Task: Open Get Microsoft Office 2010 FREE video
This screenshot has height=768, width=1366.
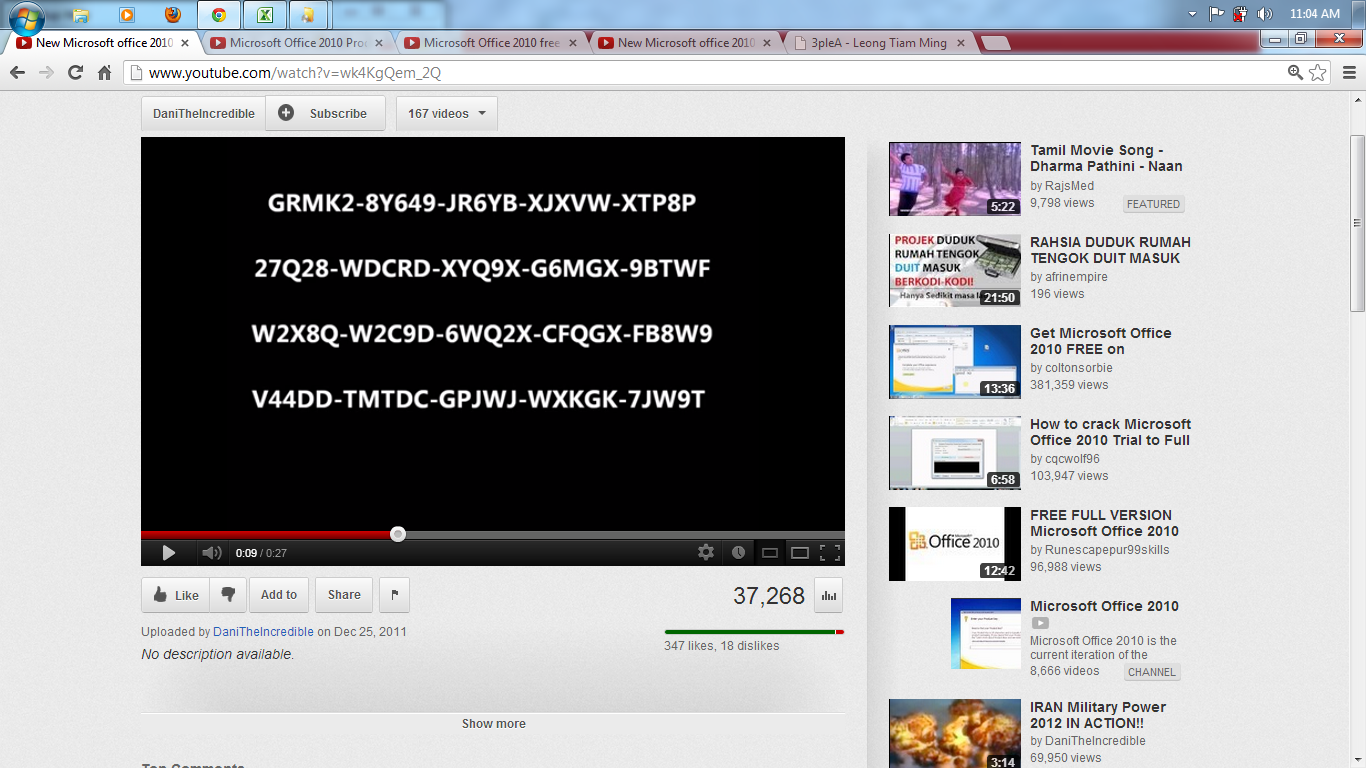Action: pos(1100,341)
